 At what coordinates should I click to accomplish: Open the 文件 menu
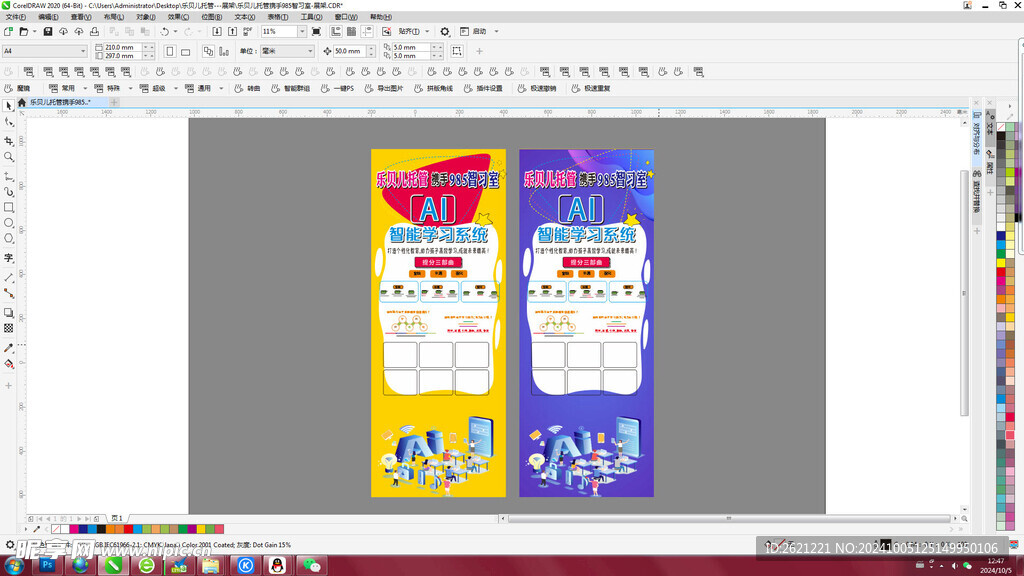[16, 17]
